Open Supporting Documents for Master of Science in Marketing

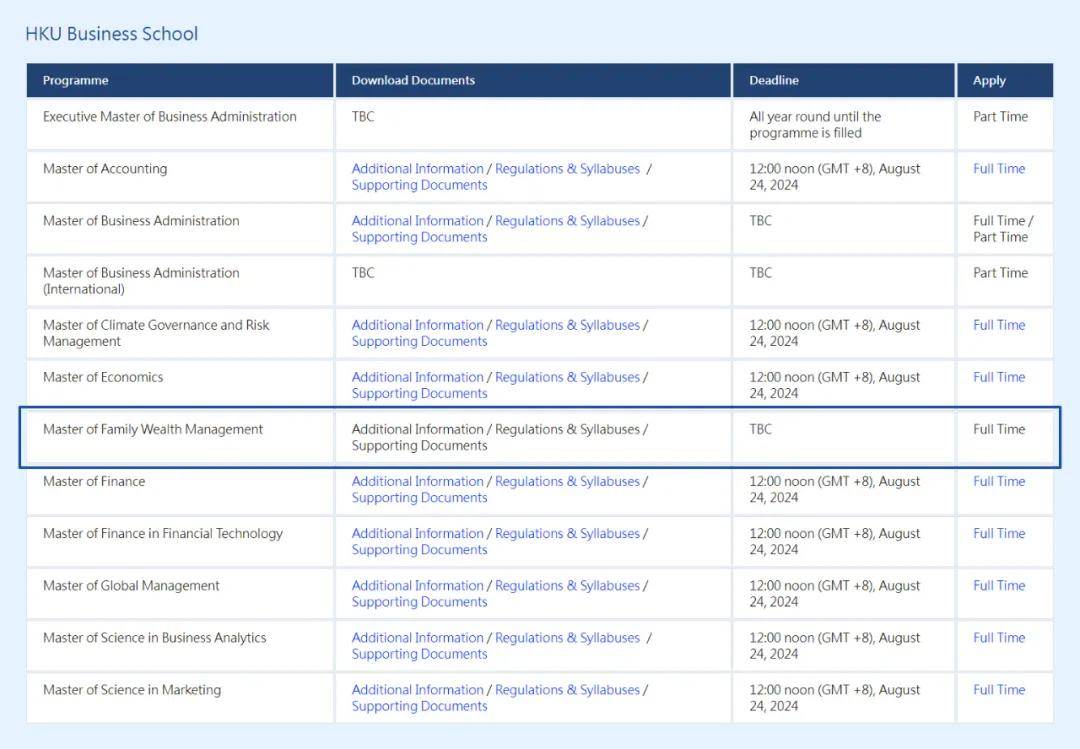(x=419, y=706)
